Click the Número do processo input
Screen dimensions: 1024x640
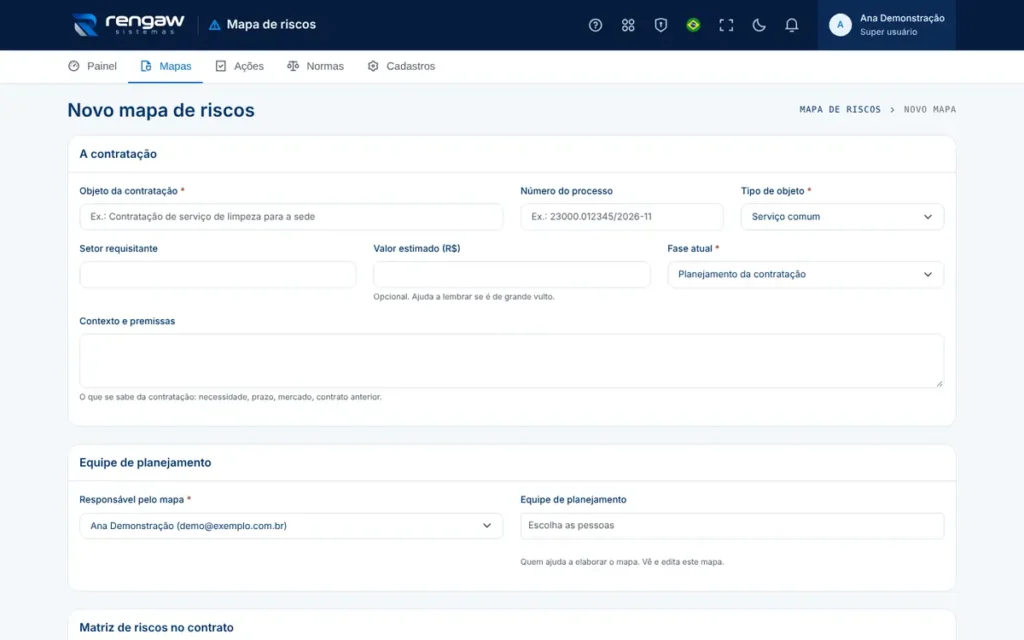click(x=621, y=217)
